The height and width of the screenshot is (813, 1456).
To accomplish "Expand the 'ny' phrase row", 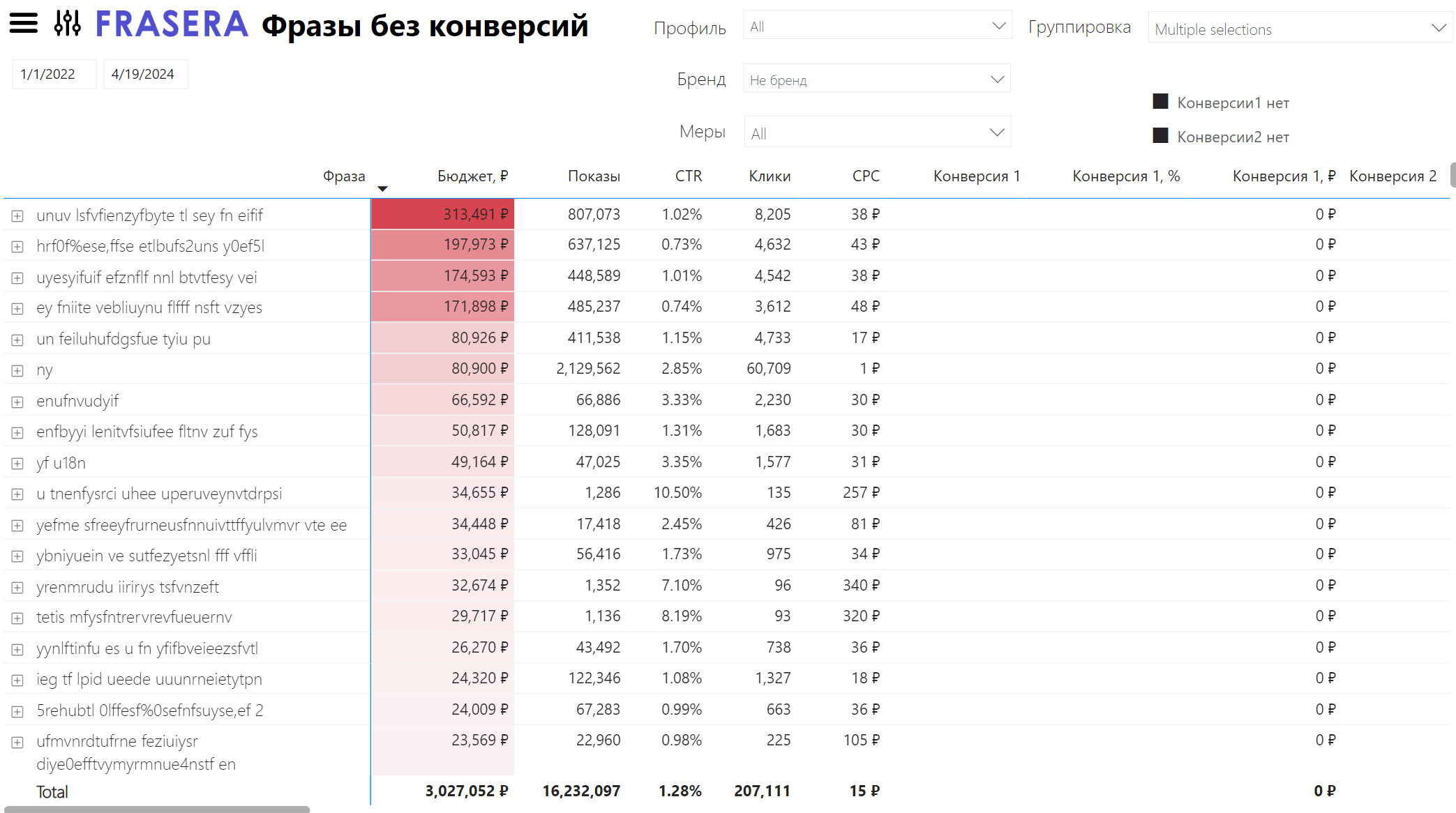I will [x=17, y=371].
